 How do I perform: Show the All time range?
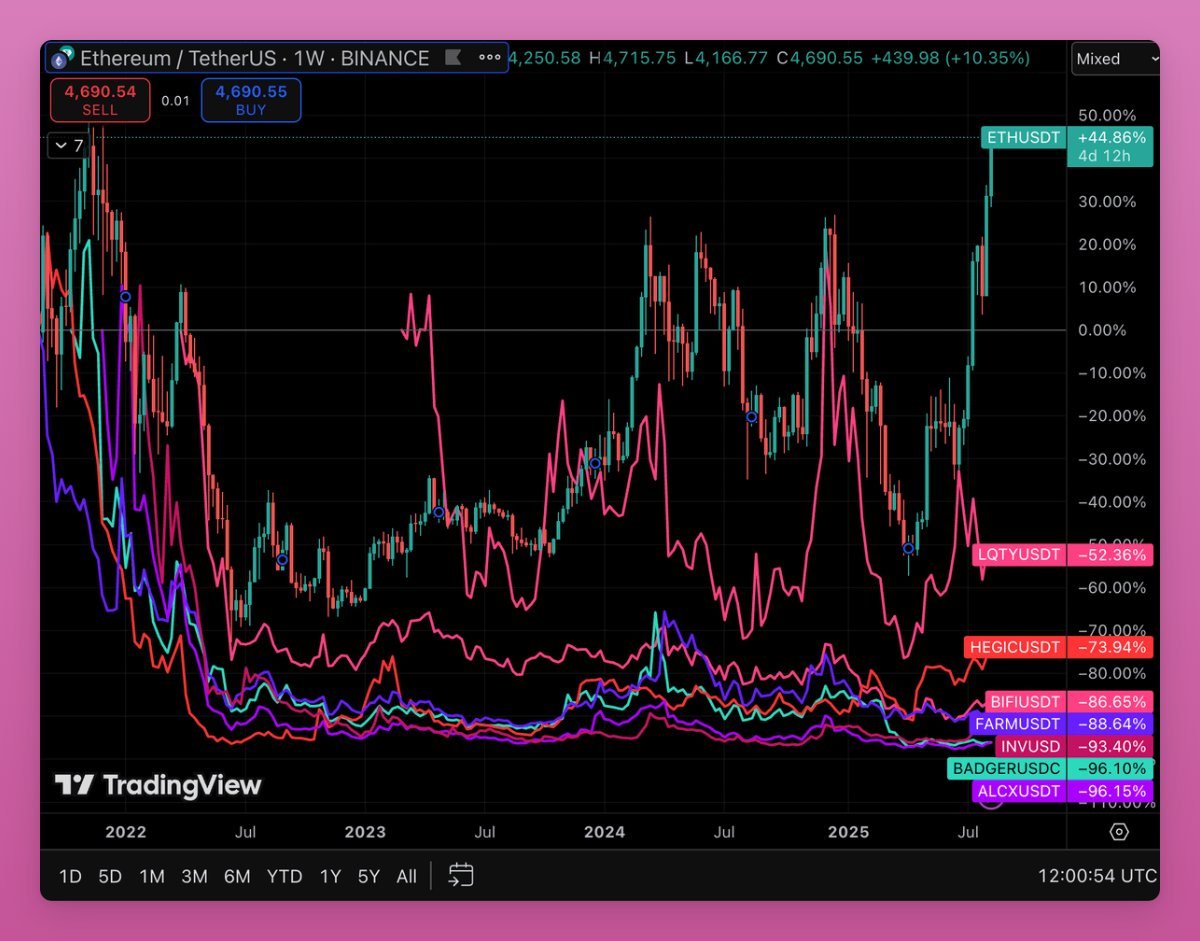point(406,876)
